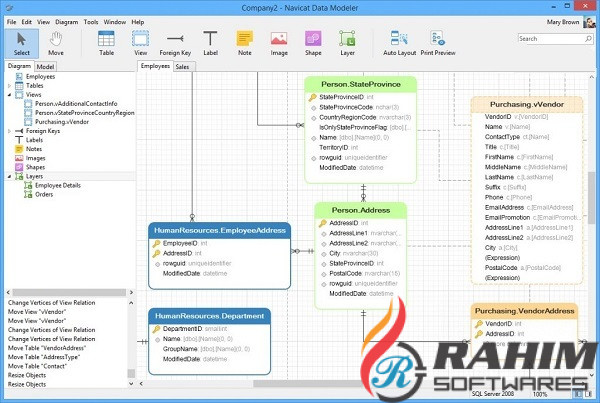The height and width of the screenshot is (403, 600).
Task: Expand the Foreign Keys node
Action: [10, 131]
